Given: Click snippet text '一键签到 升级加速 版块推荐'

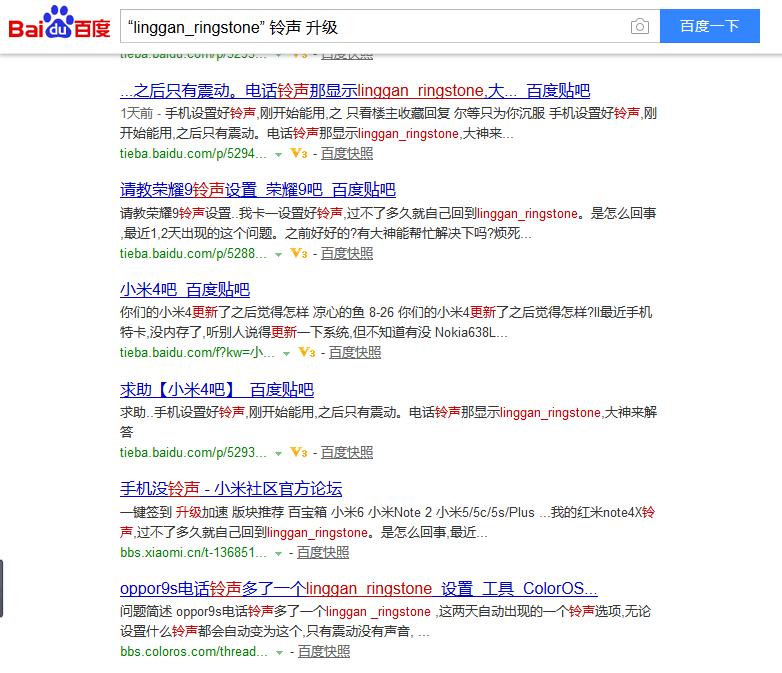Looking at the screenshot, I should click(202, 512).
